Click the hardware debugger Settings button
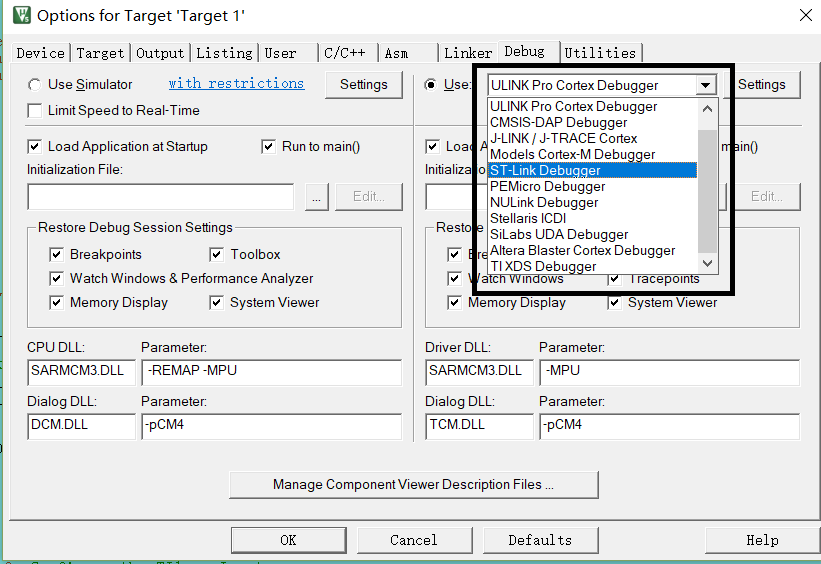This screenshot has height=564, width=821. (762, 84)
